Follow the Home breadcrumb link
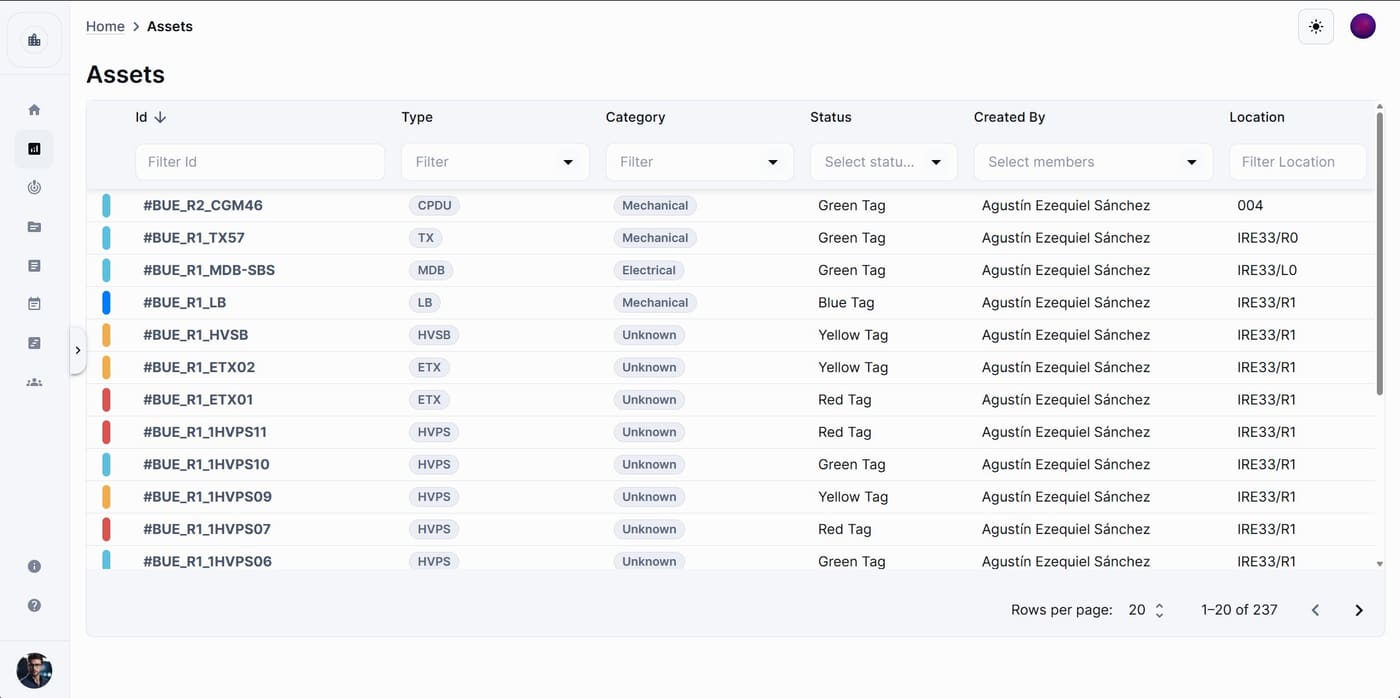This screenshot has width=1400, height=698. [x=105, y=27]
